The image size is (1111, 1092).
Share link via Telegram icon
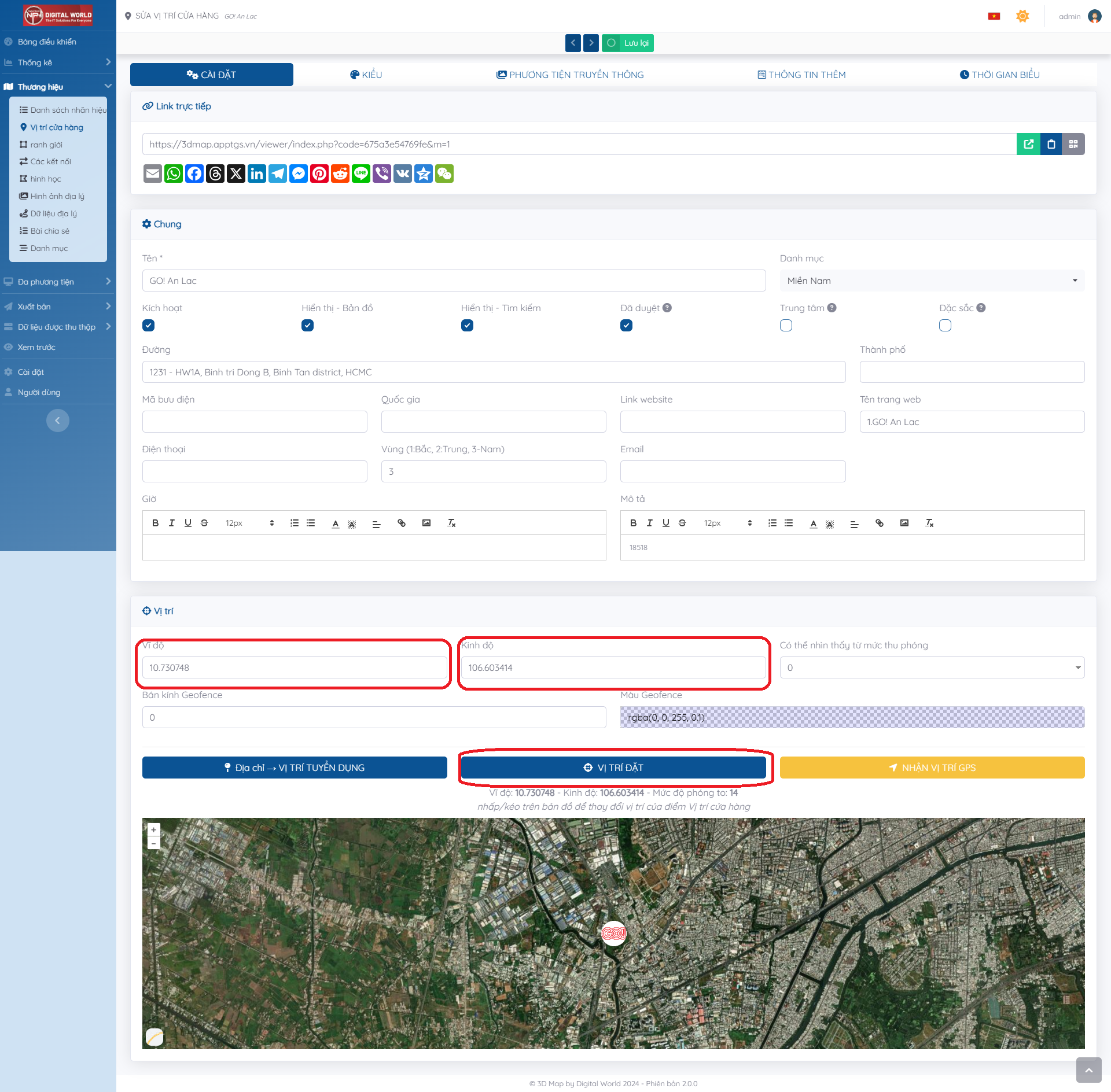278,174
